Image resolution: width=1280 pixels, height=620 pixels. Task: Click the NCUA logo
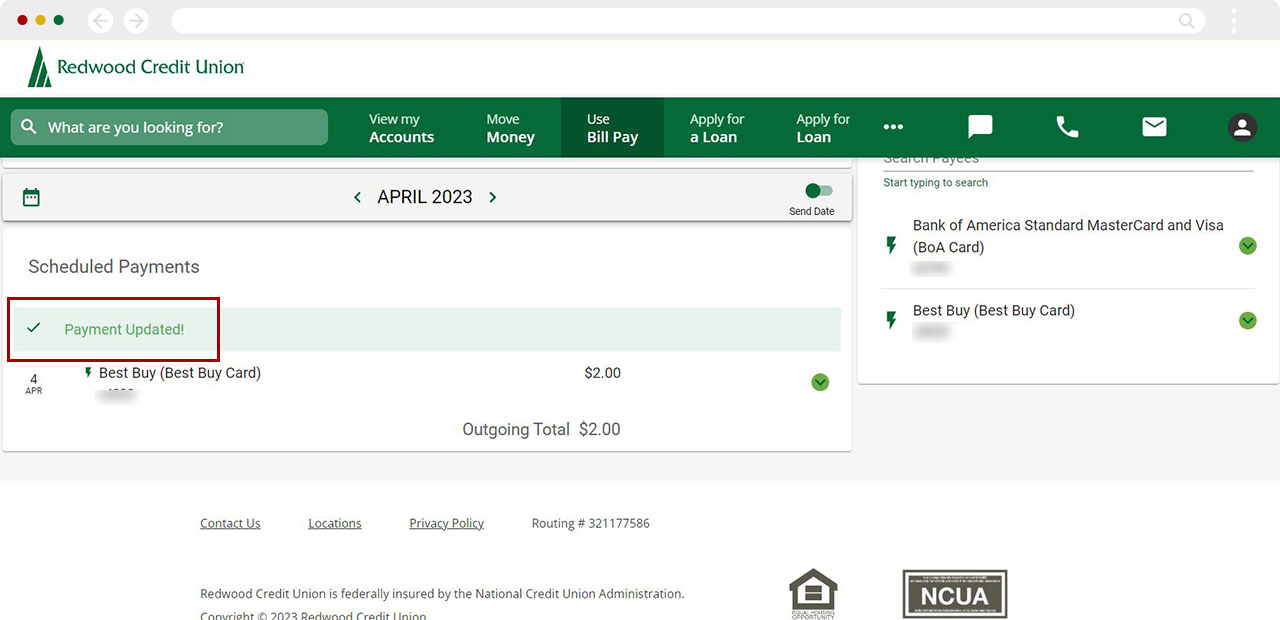pos(955,594)
